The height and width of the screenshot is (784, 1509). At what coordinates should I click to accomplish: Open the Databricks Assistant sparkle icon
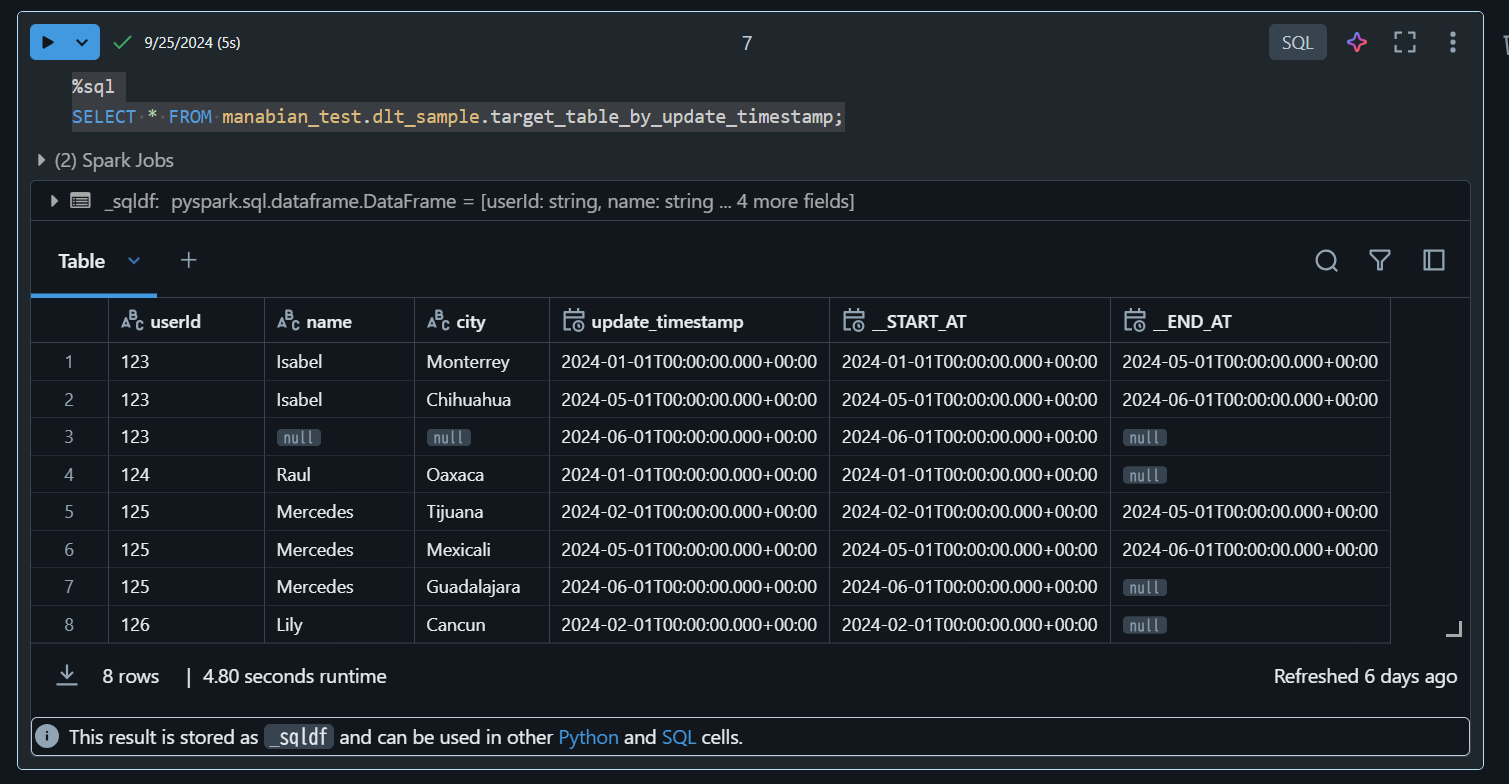1356,42
